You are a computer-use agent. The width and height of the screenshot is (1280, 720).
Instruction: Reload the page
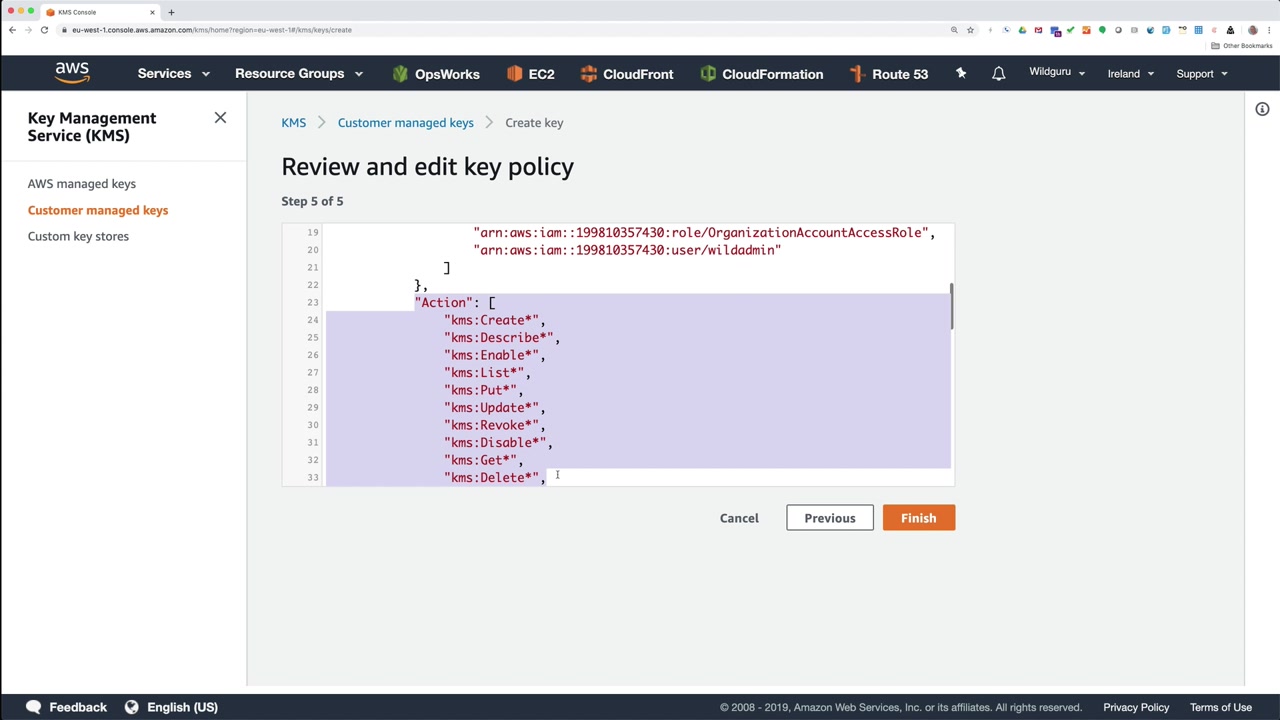pos(44,30)
